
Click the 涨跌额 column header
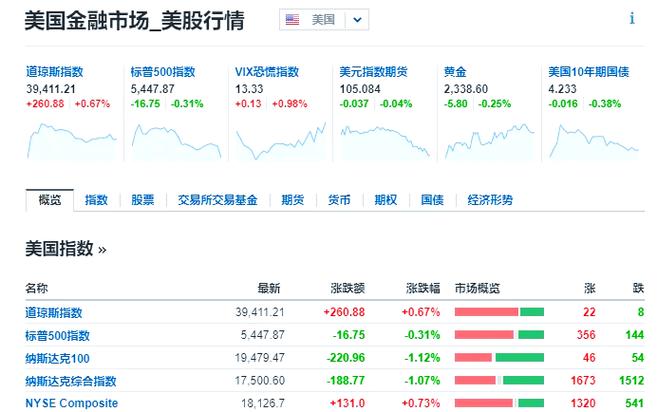pos(348,288)
